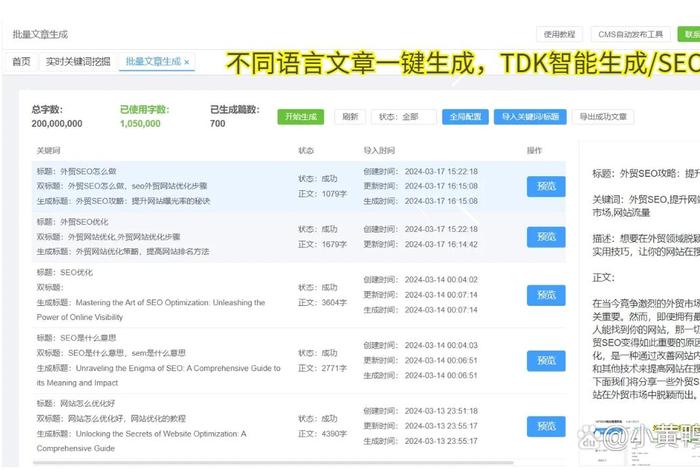Click timestamp 2024-03-17 16:15:08 next to 更新时间
Image resolution: width=700 pixels, height=470 pixels.
point(441,186)
